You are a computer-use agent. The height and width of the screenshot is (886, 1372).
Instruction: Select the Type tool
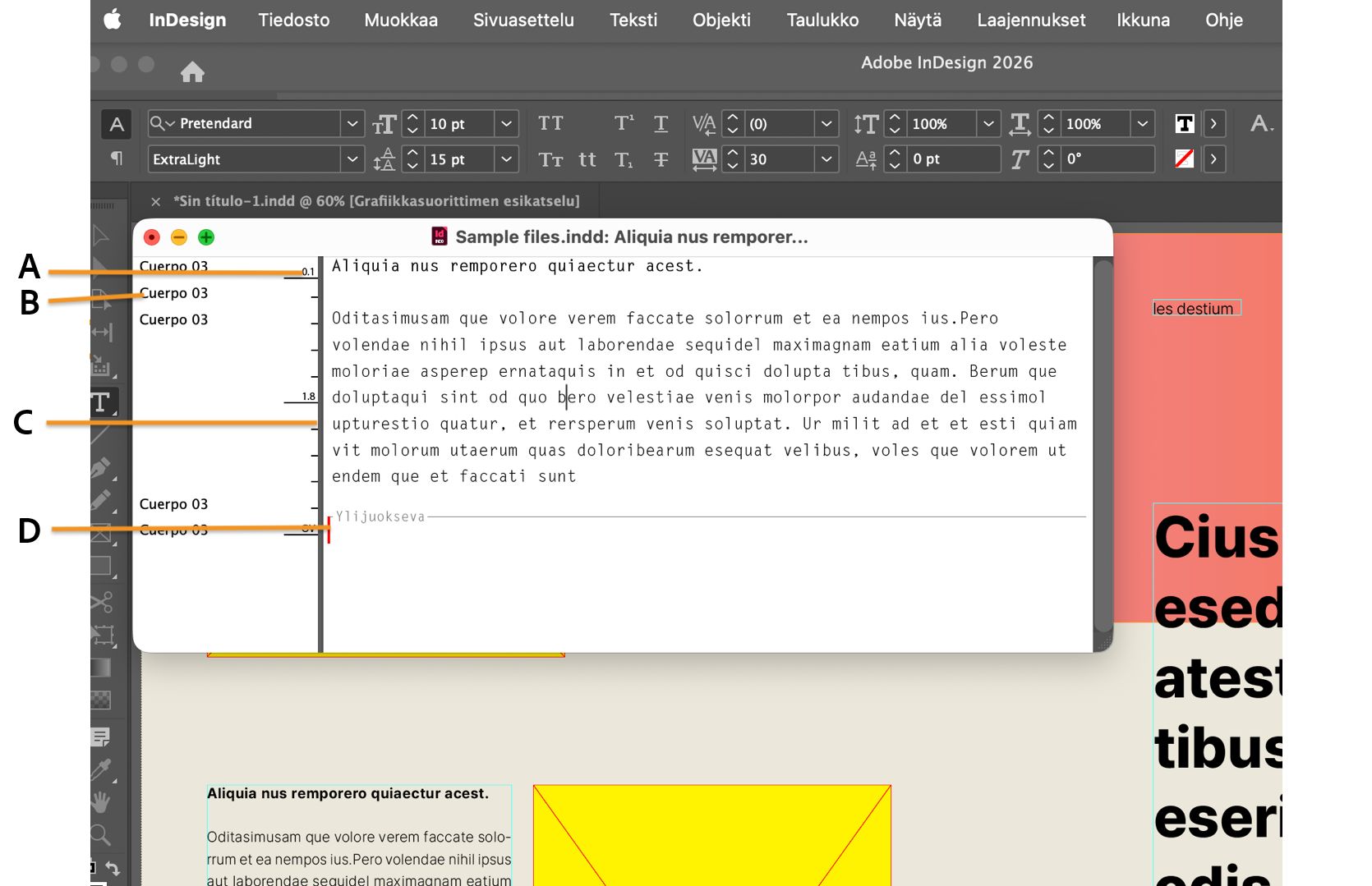102,402
